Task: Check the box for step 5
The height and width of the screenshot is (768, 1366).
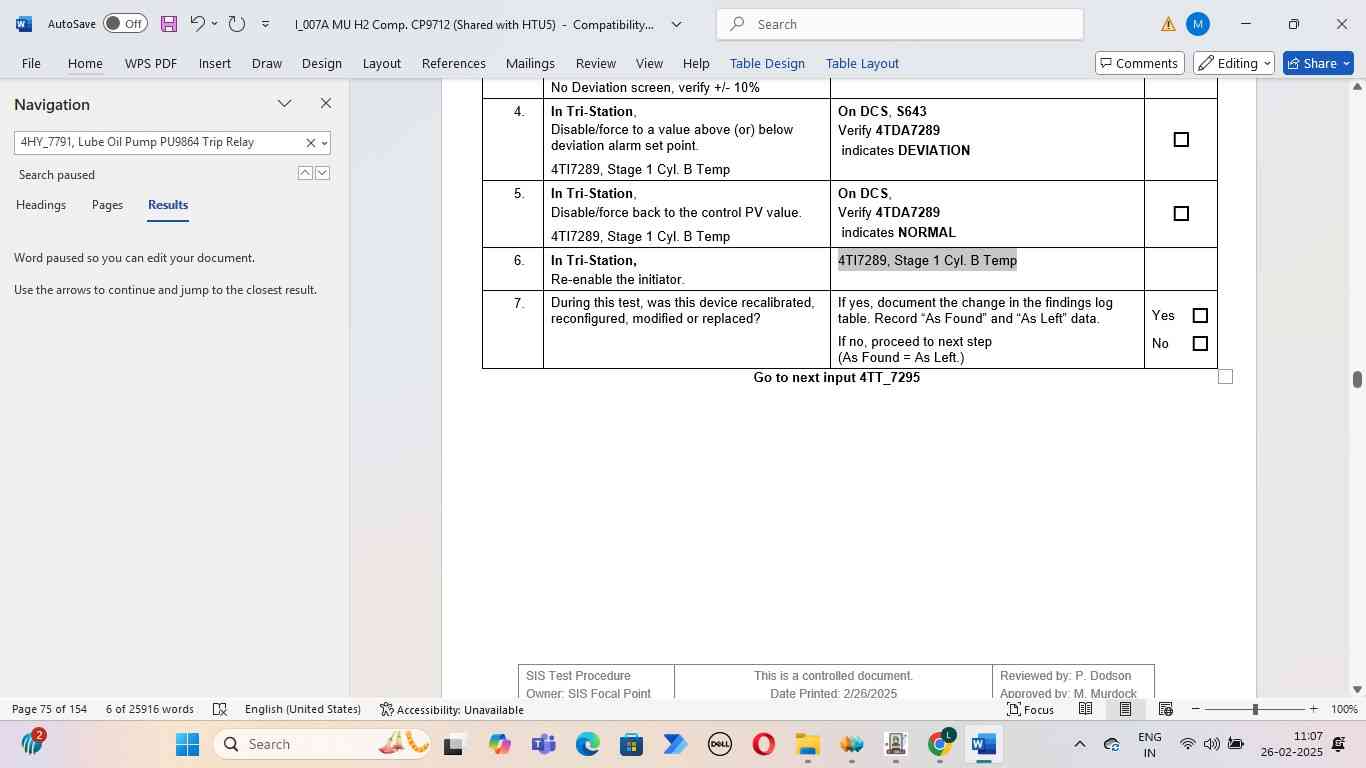Action: click(1181, 214)
